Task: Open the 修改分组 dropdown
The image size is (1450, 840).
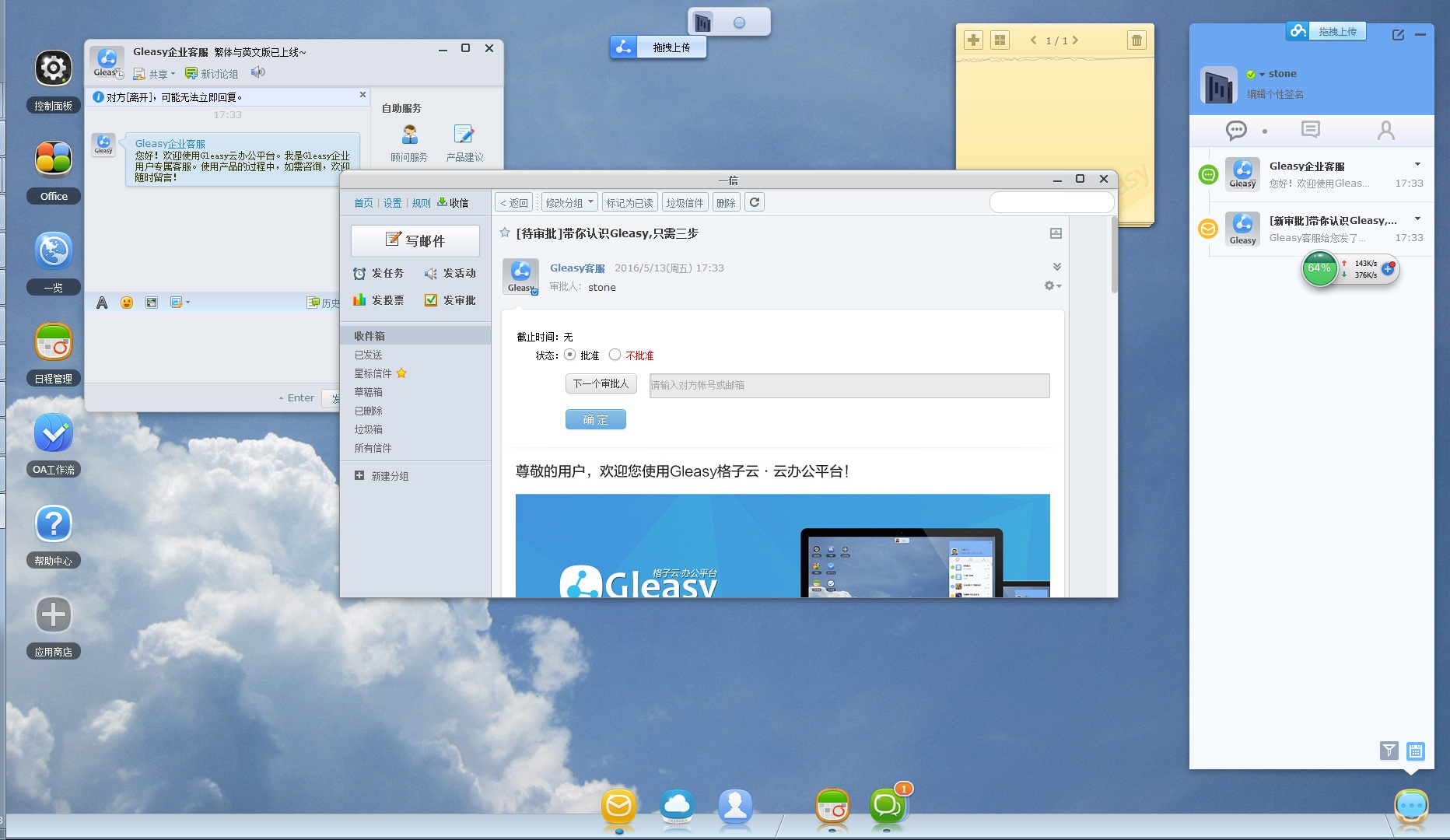Action: tap(569, 202)
